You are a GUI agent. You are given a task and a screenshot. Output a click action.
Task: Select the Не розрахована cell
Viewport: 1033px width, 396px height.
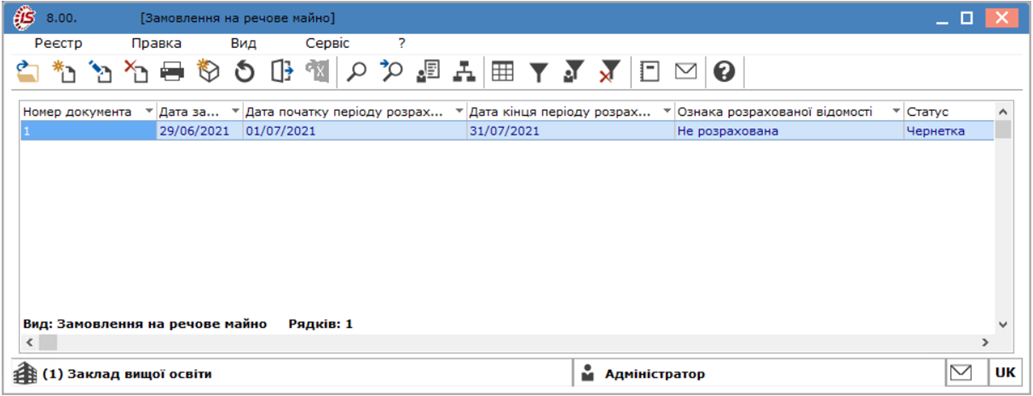(x=789, y=130)
